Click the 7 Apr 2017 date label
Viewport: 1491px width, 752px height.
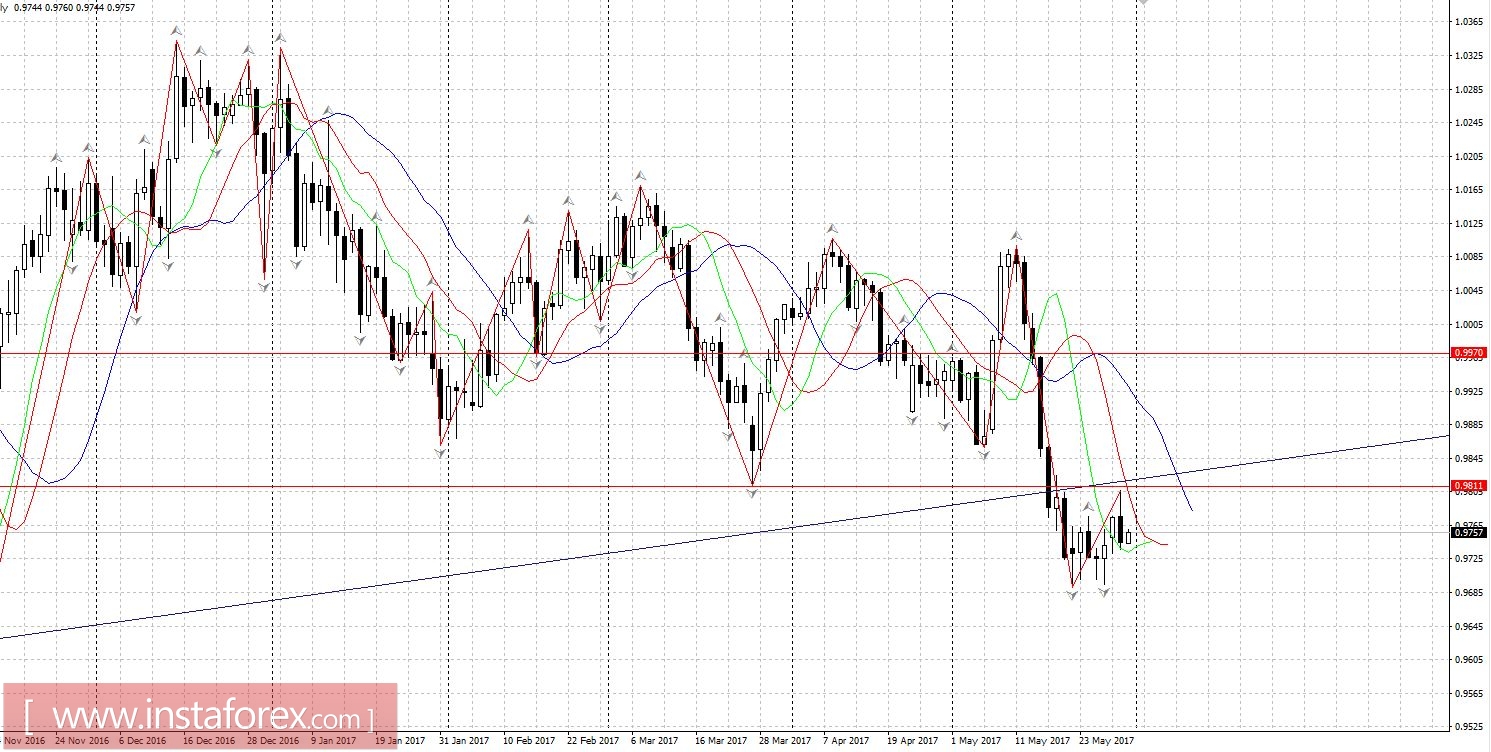[x=847, y=741]
